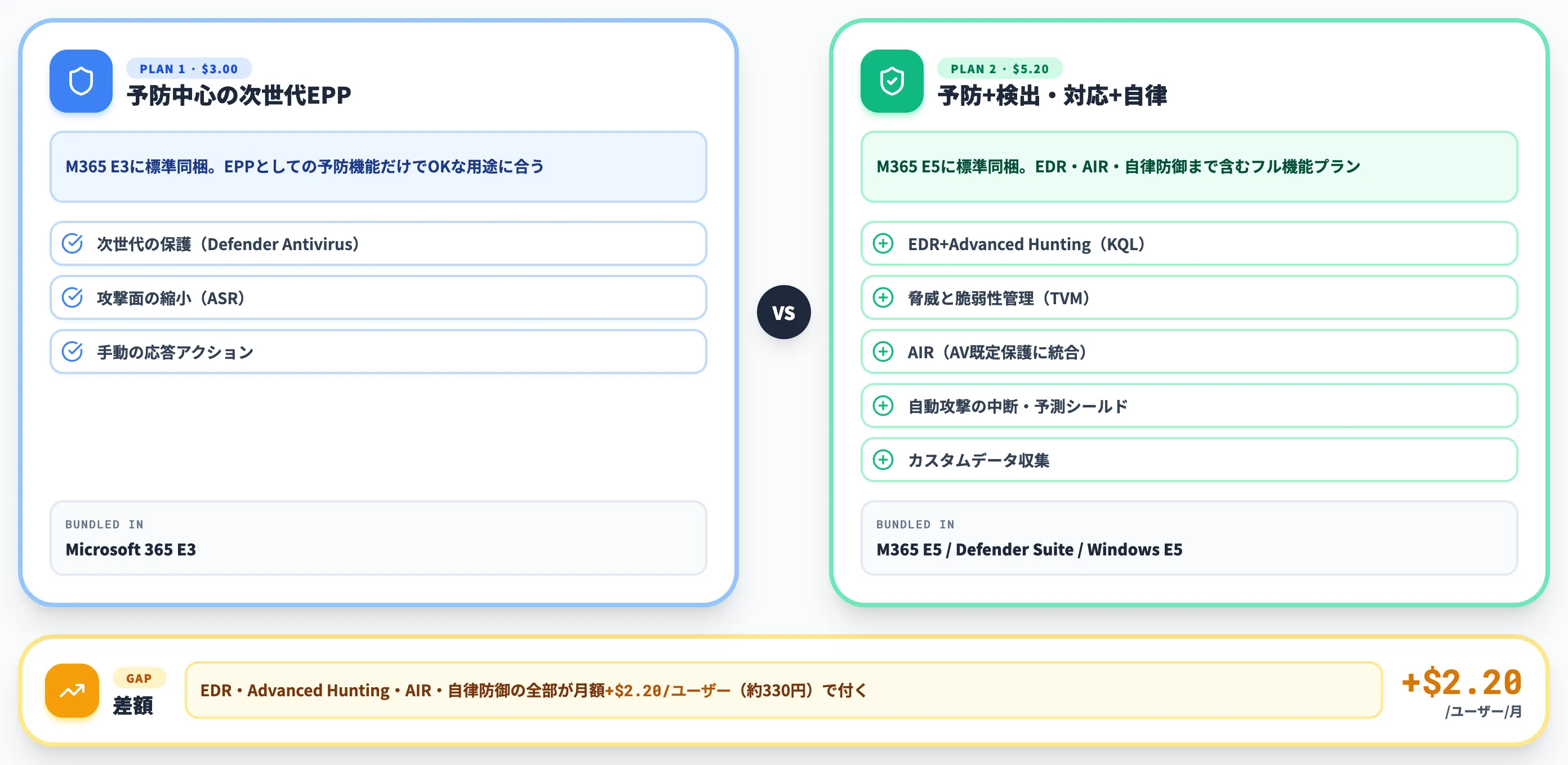1568x765 pixels.
Task: Click text 攻撃面の縮小 (ASR)
Action: (x=172, y=298)
